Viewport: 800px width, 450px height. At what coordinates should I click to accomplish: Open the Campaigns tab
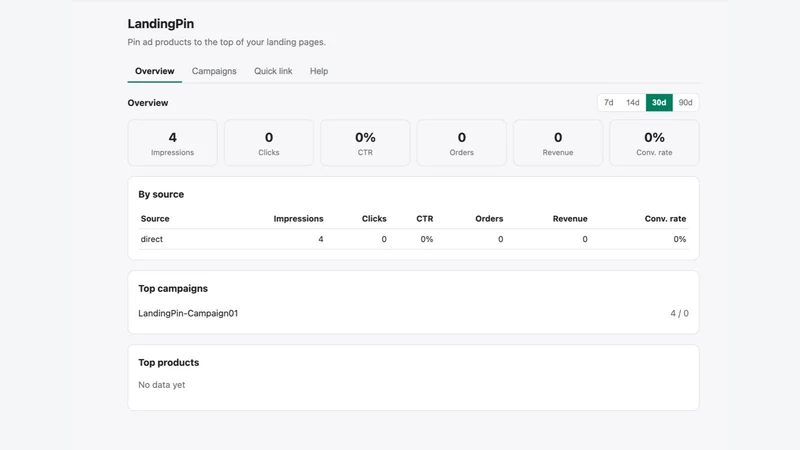tap(214, 71)
